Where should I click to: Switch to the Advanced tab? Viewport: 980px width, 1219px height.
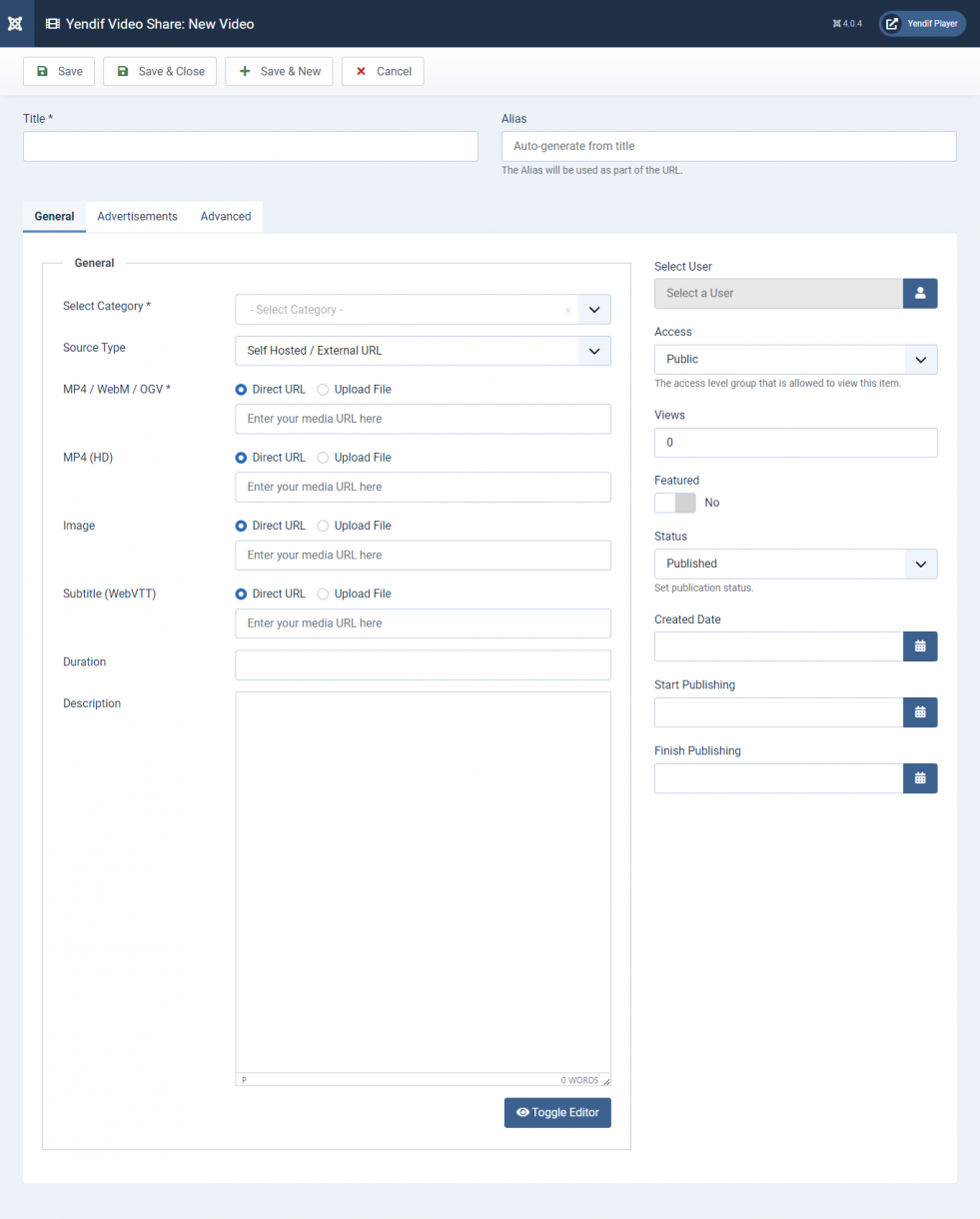pyautogui.click(x=226, y=217)
